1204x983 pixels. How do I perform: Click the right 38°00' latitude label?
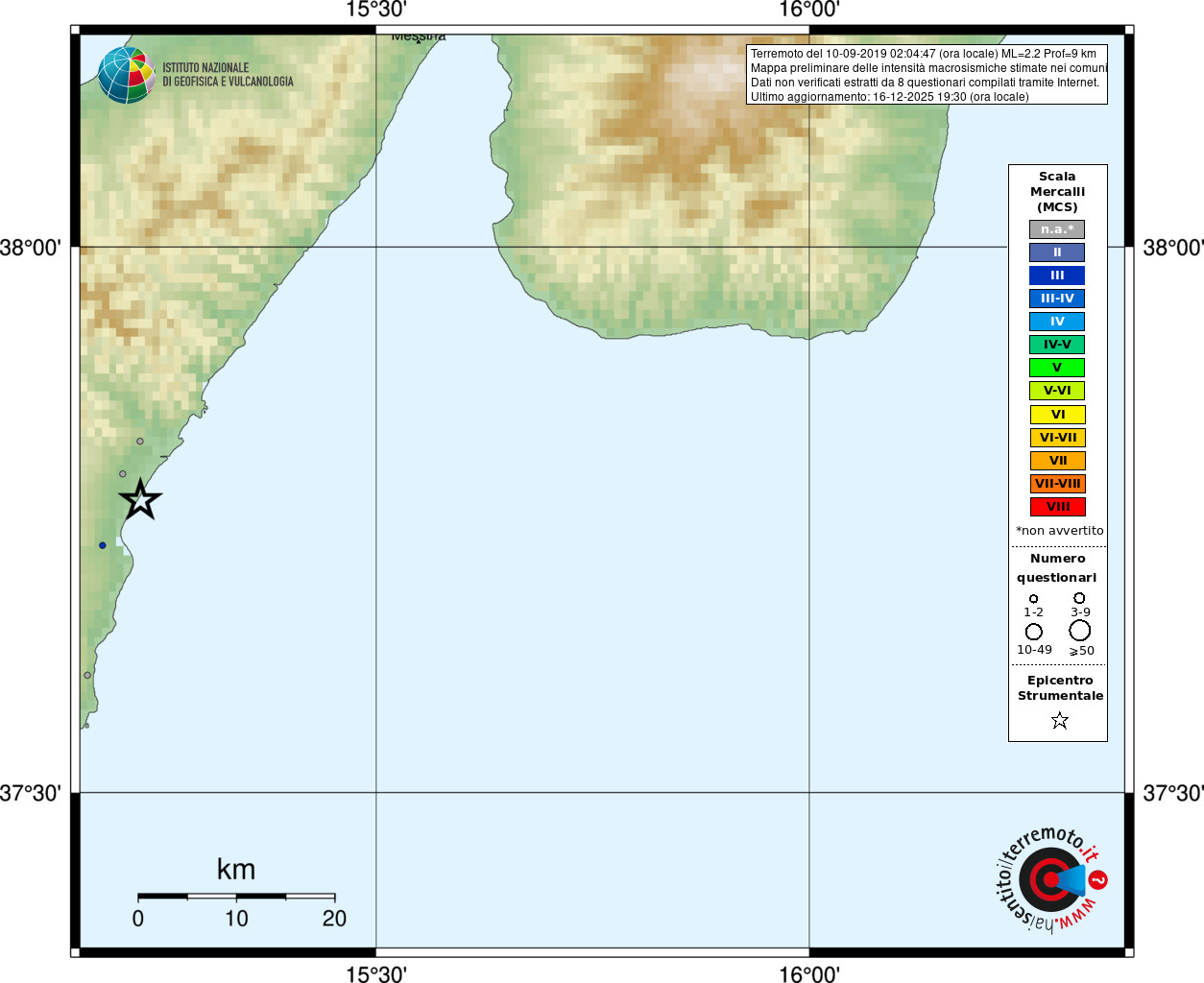point(1173,248)
